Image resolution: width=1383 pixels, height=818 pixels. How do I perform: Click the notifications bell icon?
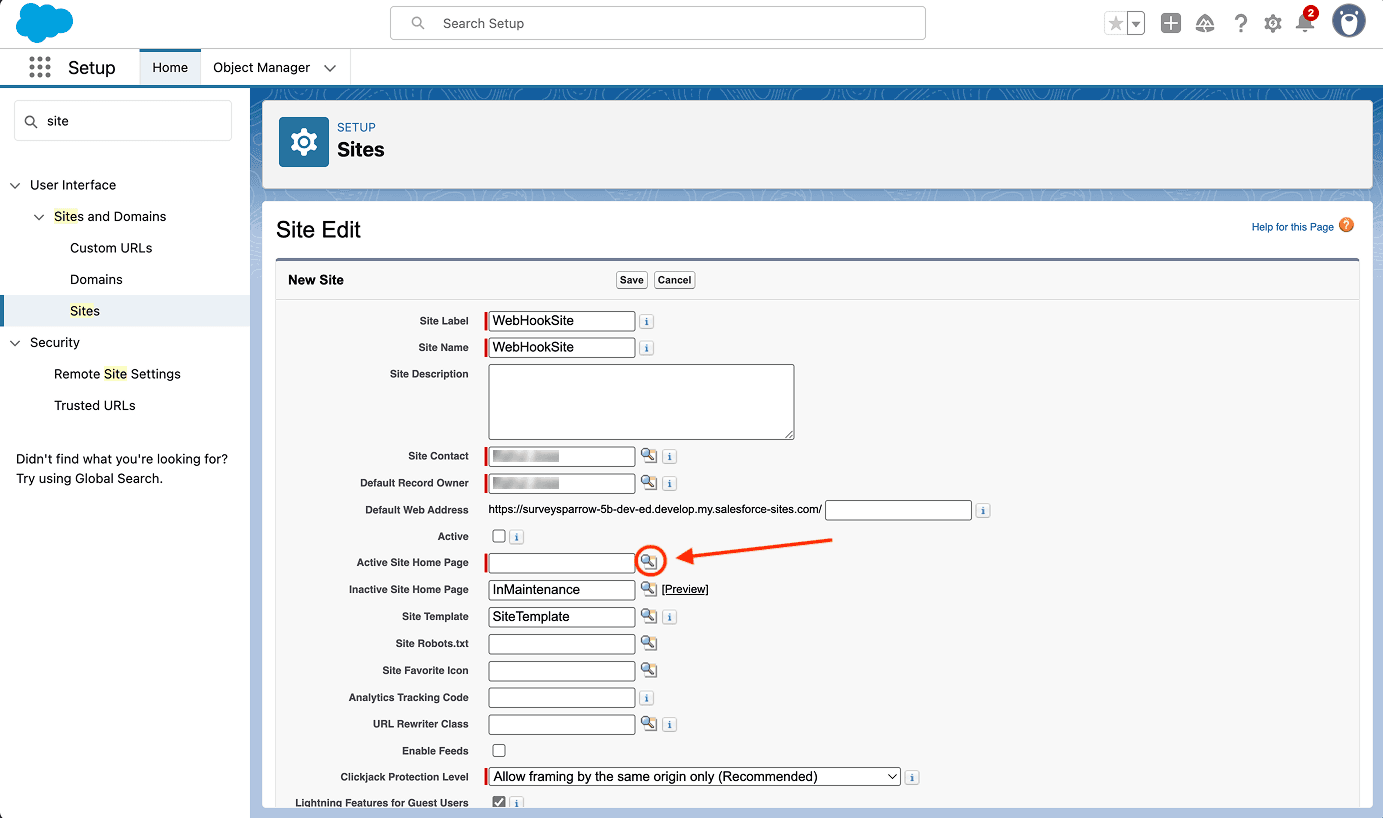pyautogui.click(x=1304, y=23)
